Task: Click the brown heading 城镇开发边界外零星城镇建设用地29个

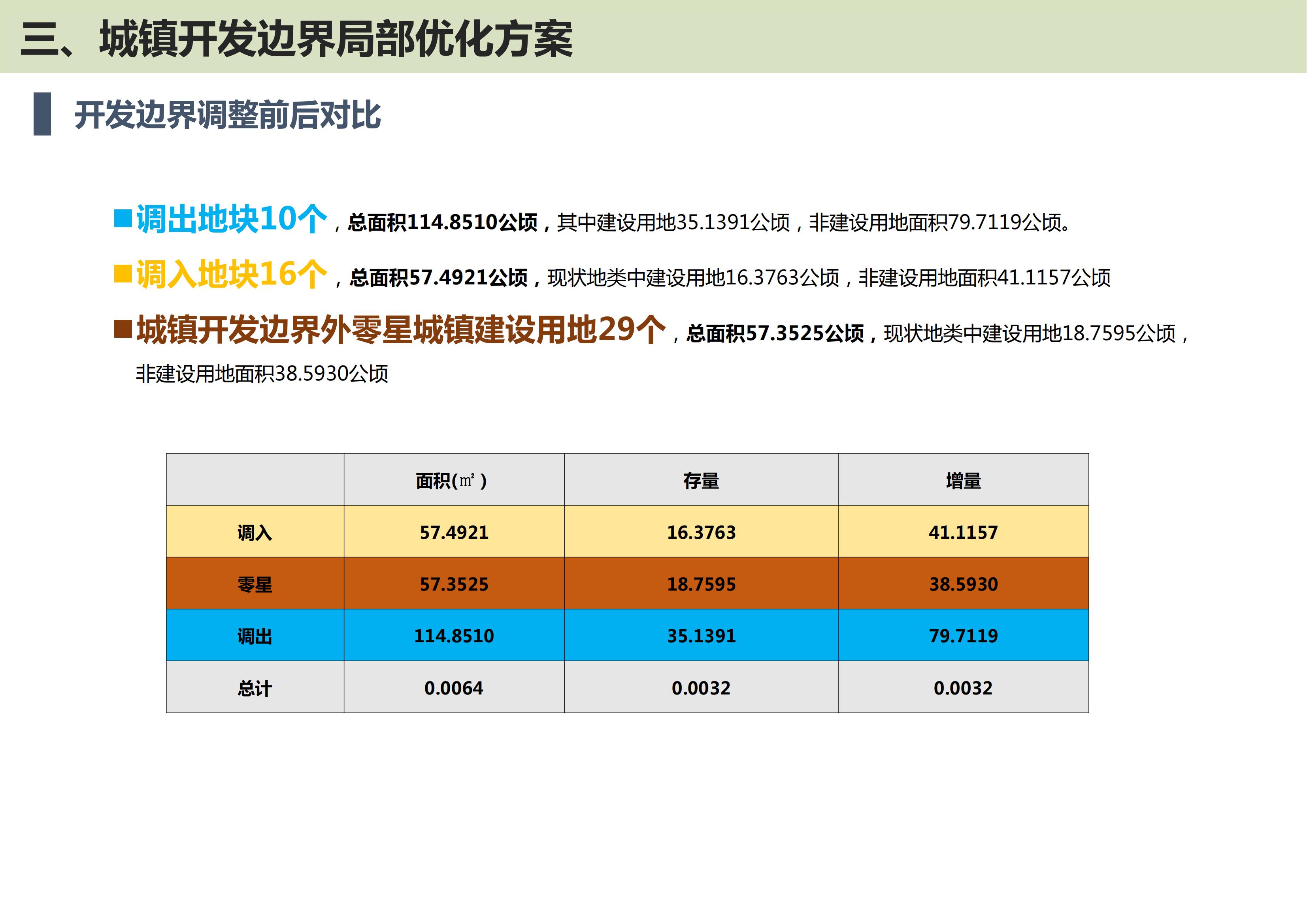Action: coord(401,329)
